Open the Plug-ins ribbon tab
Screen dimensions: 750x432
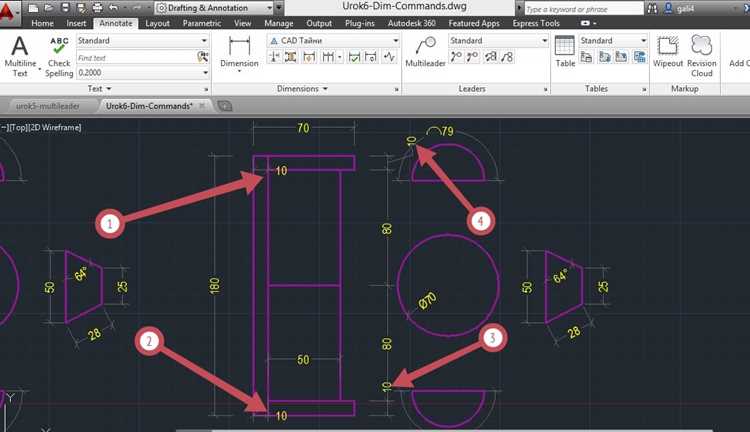(x=360, y=23)
